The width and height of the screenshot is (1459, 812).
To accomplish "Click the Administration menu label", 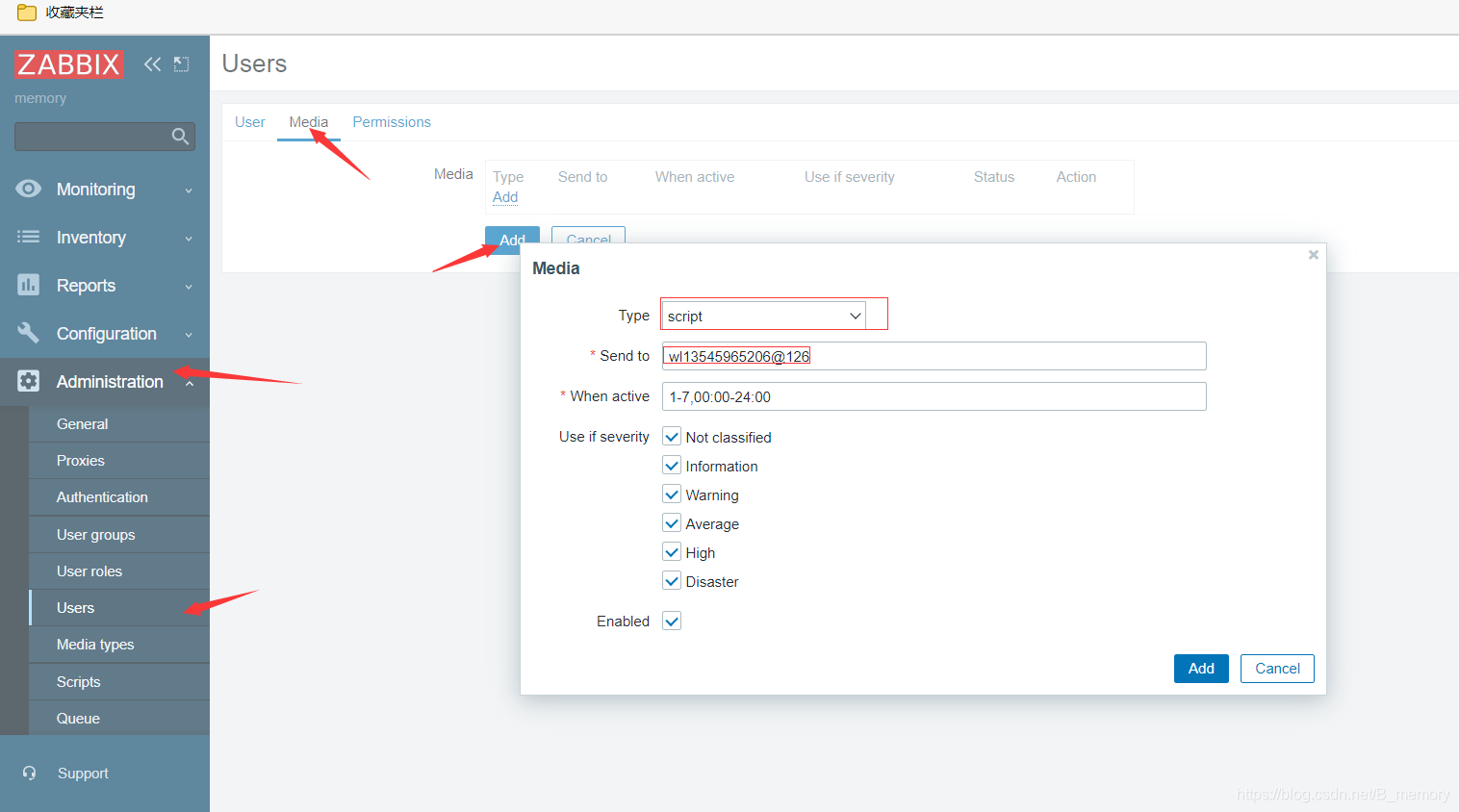I will tap(110, 382).
